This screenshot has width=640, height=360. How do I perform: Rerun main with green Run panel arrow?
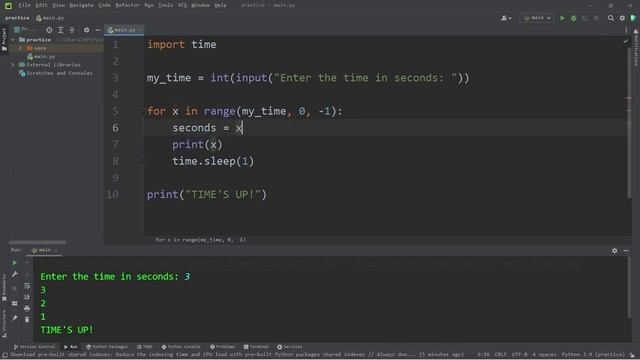point(14,263)
